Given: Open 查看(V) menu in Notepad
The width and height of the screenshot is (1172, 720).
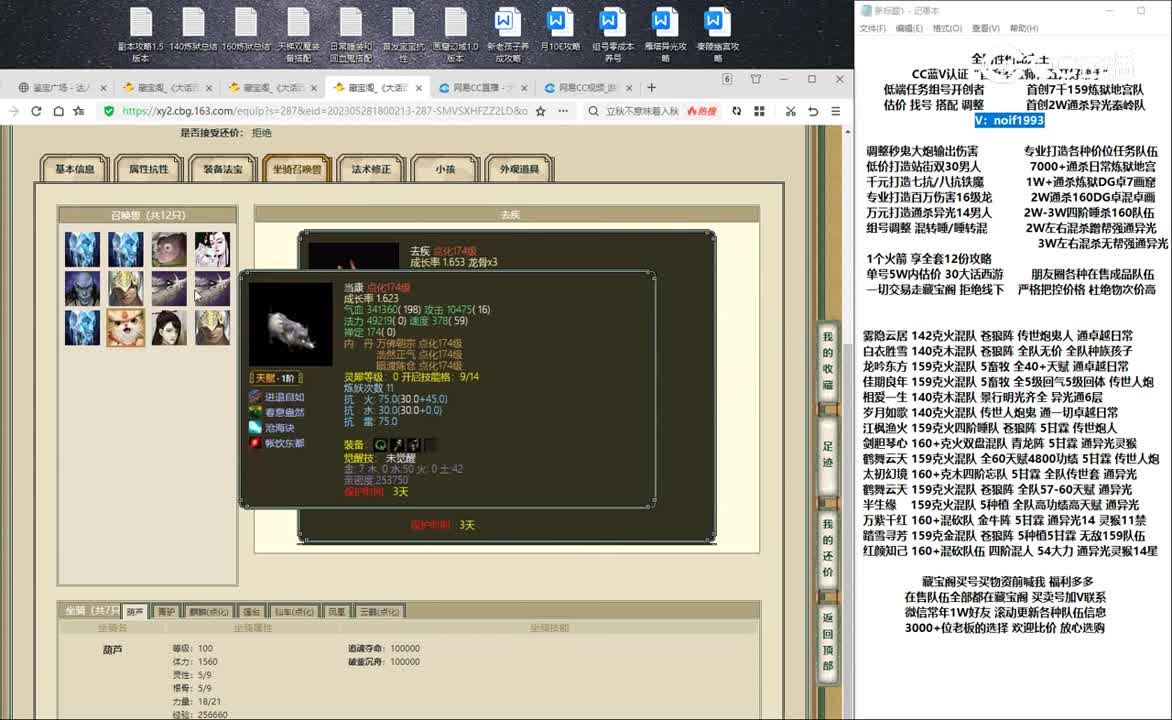Looking at the screenshot, I should coord(986,28).
